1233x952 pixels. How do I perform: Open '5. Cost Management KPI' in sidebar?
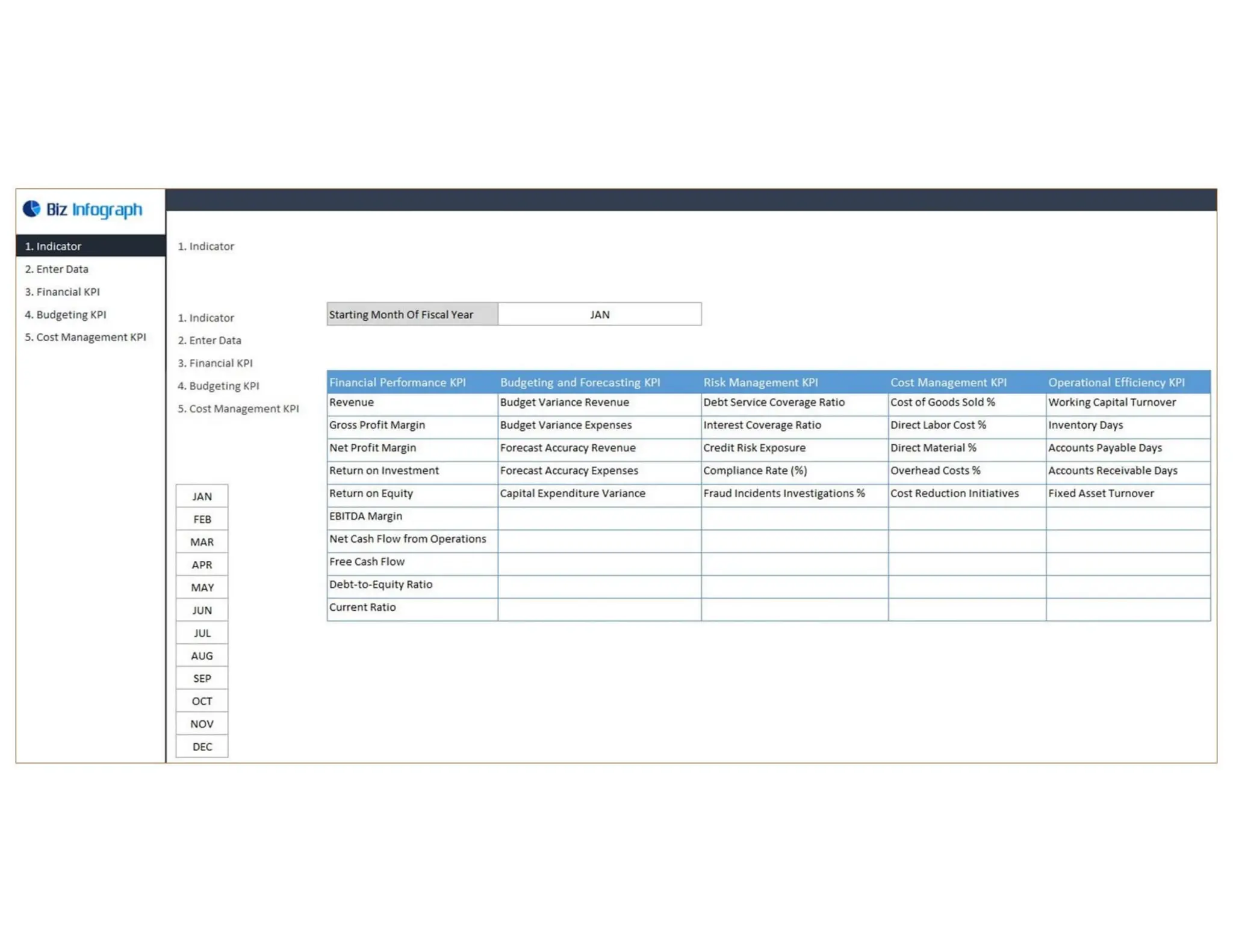point(90,337)
